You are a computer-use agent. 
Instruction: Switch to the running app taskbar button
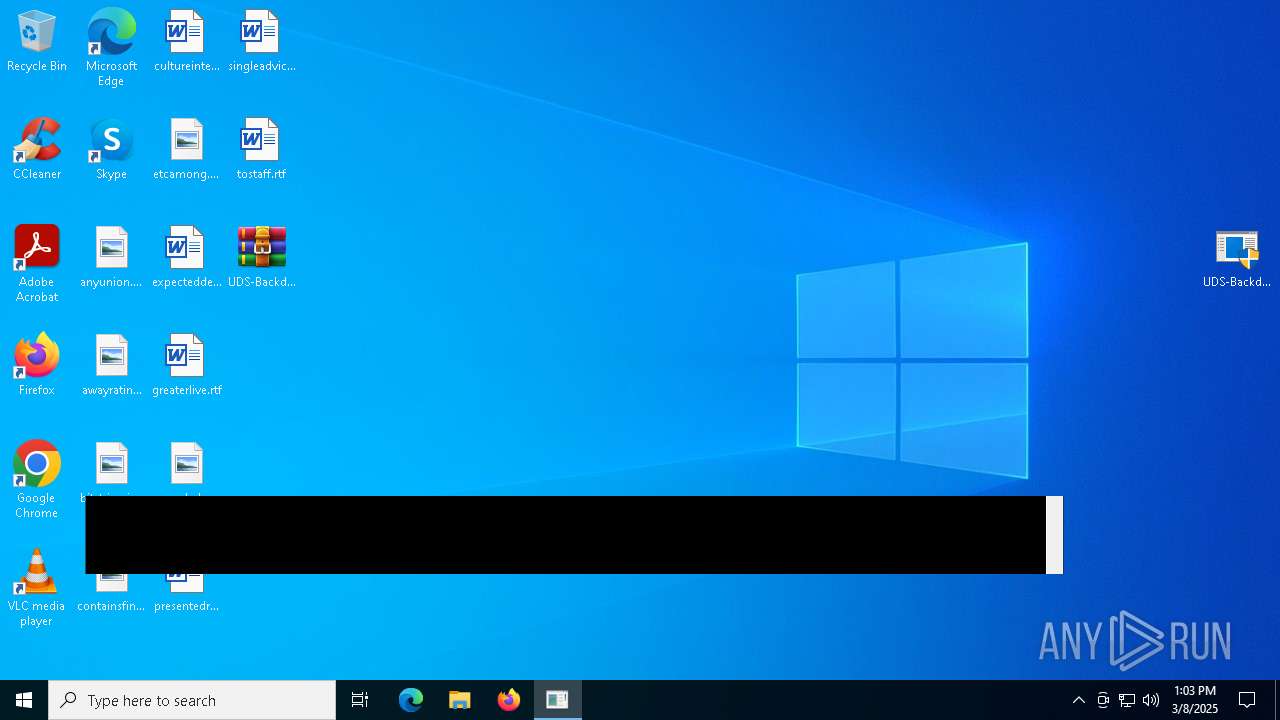click(x=557, y=700)
